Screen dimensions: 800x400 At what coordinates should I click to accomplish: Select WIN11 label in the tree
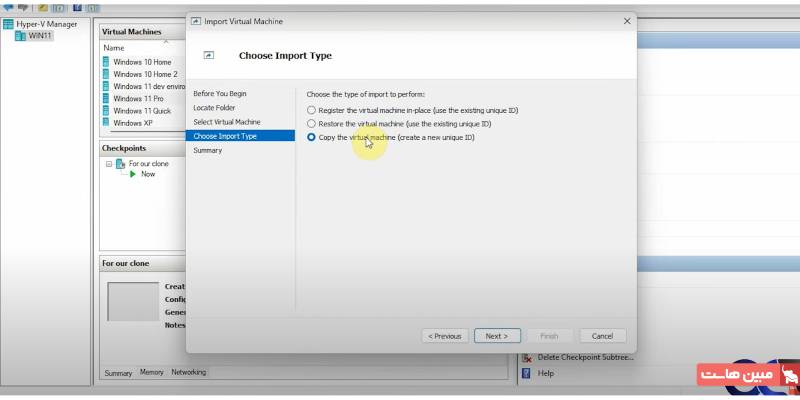click(x=40, y=36)
